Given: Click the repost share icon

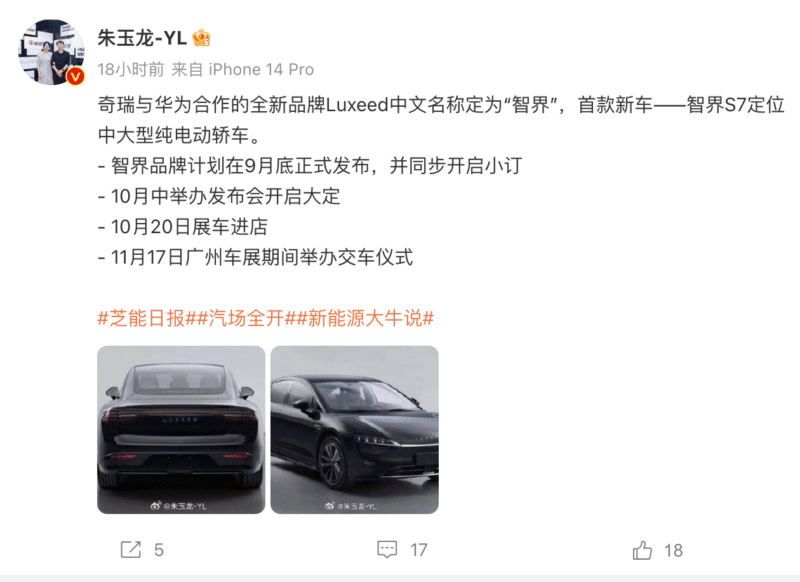Looking at the screenshot, I should (x=131, y=549).
